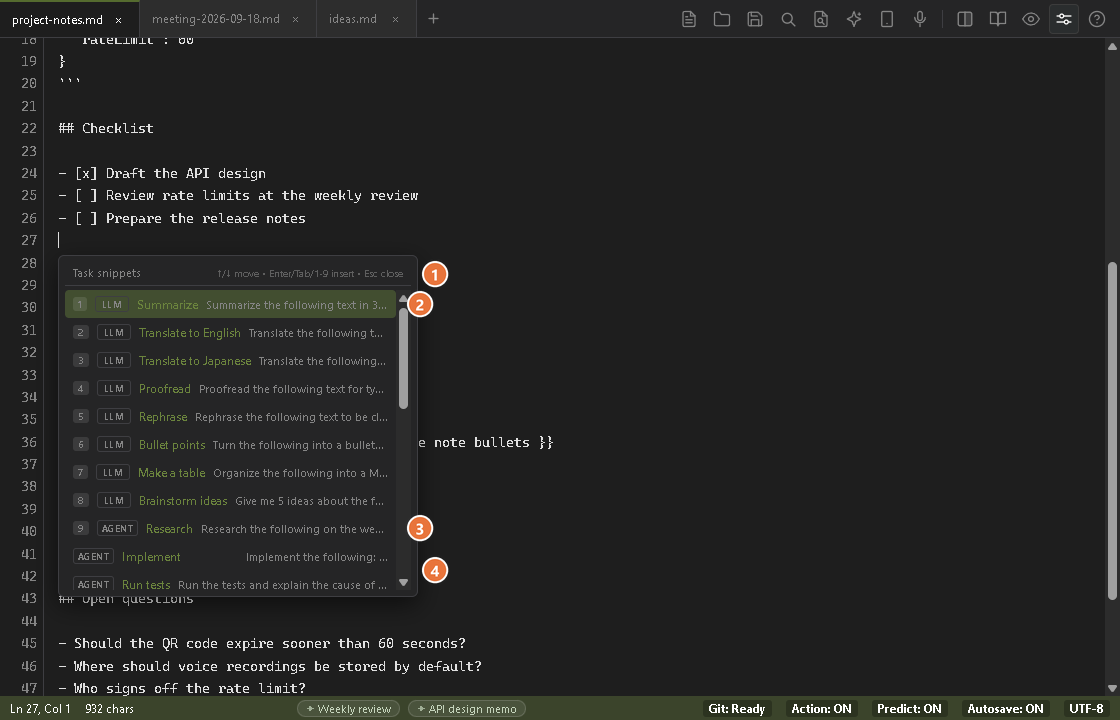Screen dimensions: 1120x720
Task: Click the mobile device icon in toolbar
Action: tap(886, 19)
